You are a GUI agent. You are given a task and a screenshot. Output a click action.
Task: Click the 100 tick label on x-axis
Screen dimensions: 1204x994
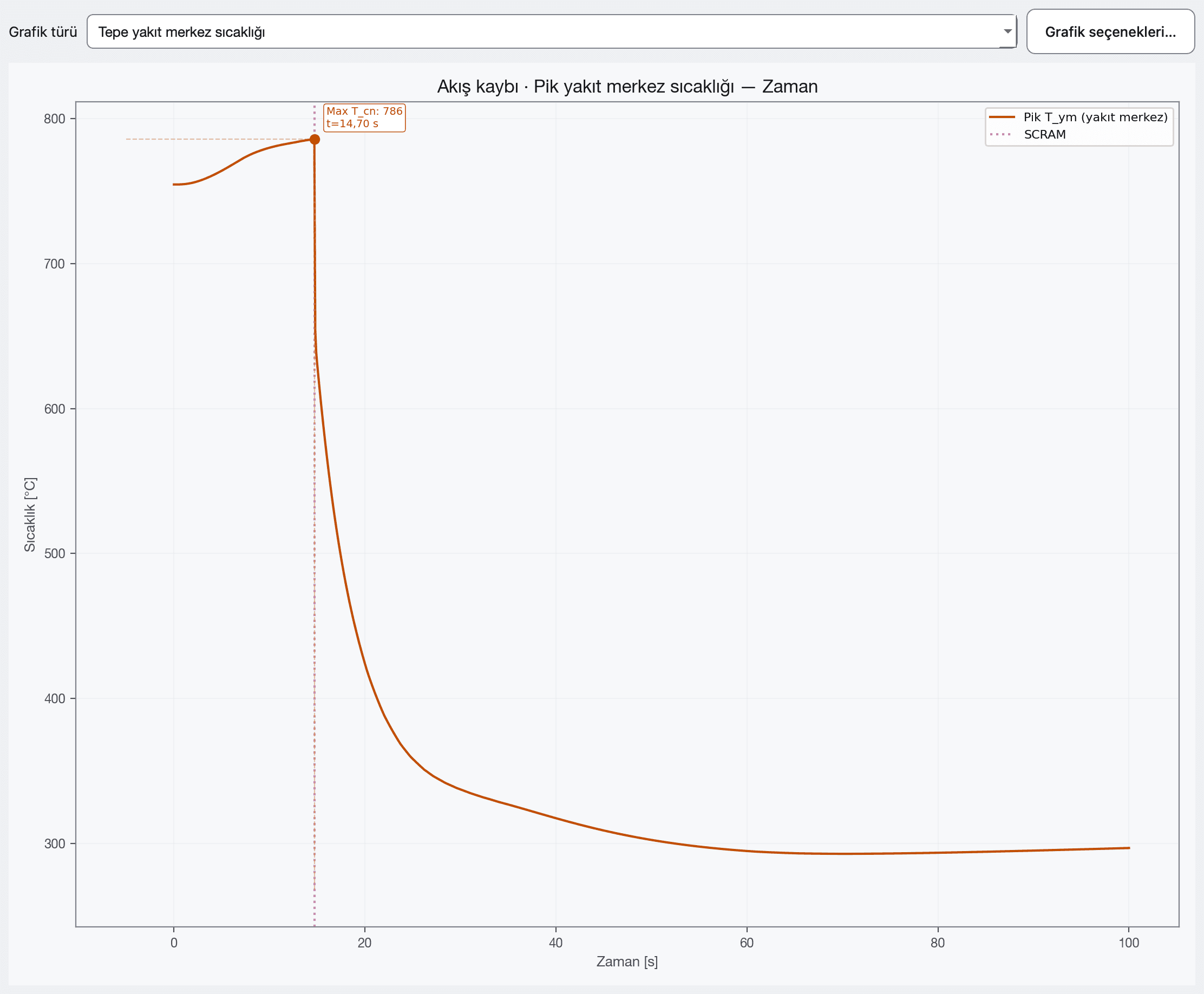coord(1129,943)
